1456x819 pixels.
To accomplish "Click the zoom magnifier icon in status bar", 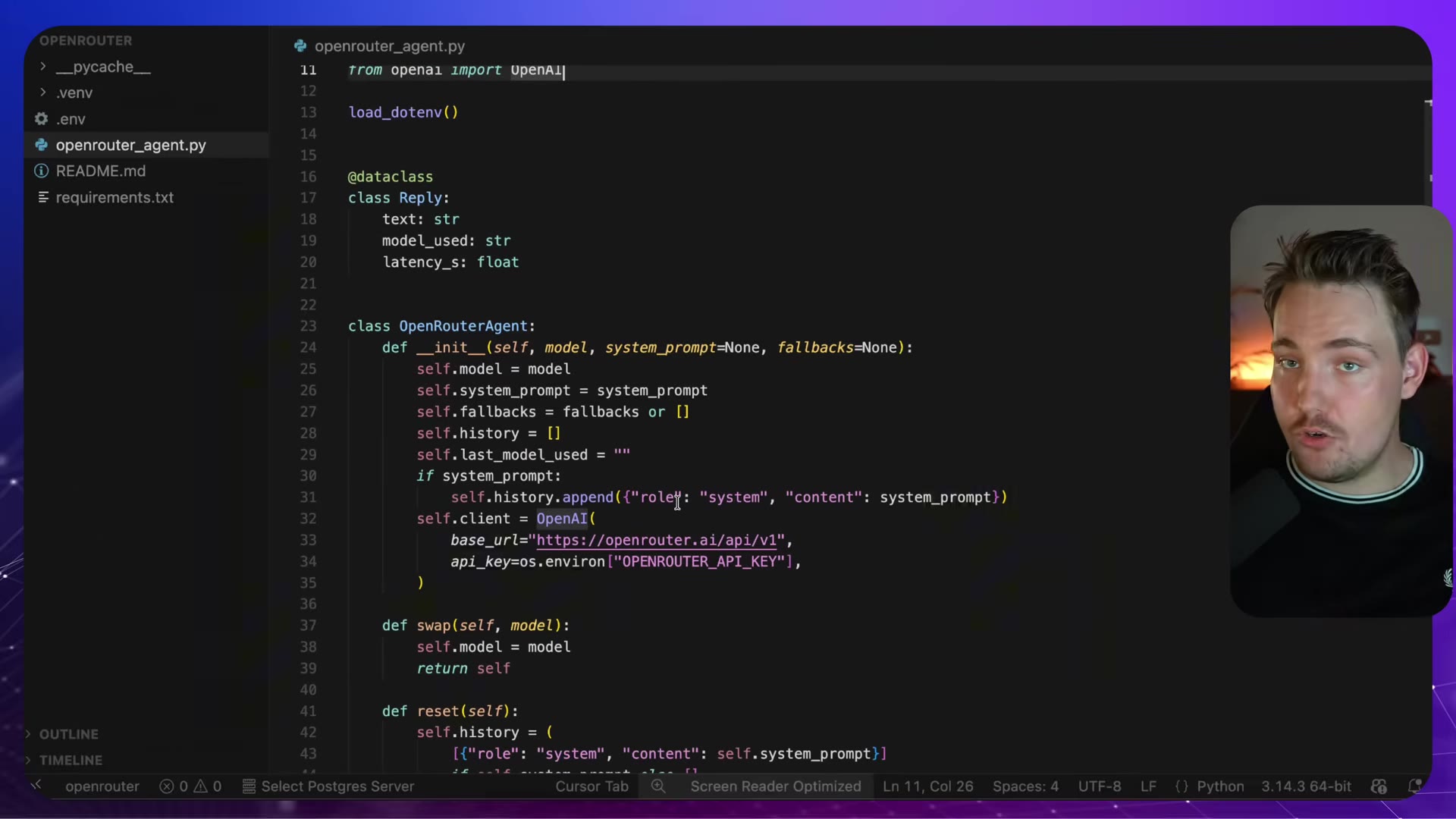I will click(x=658, y=786).
